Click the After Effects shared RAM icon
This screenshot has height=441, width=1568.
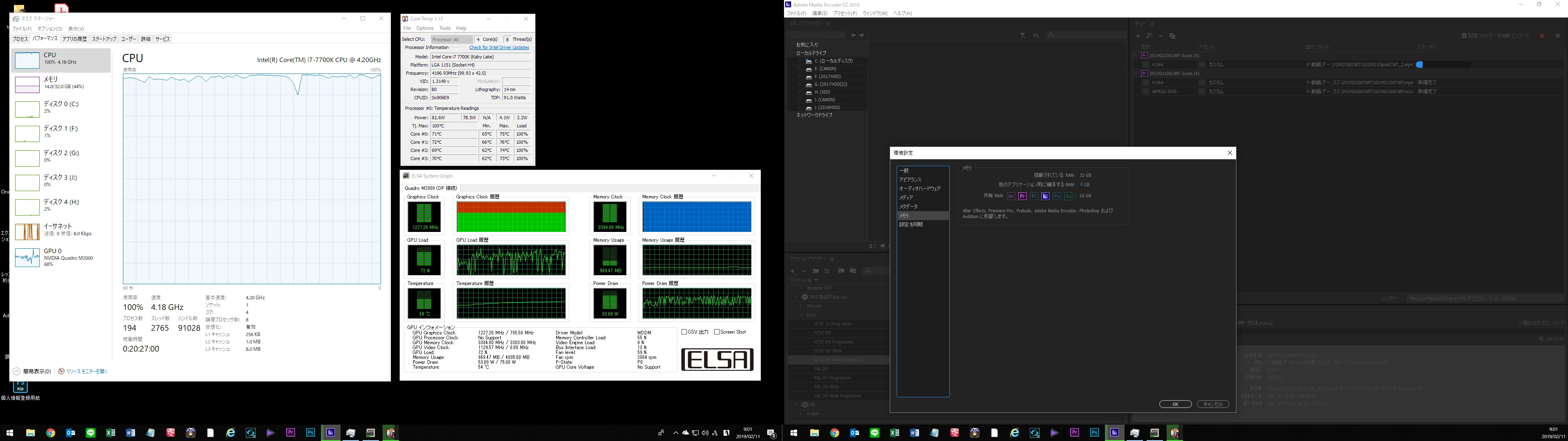coord(1011,196)
